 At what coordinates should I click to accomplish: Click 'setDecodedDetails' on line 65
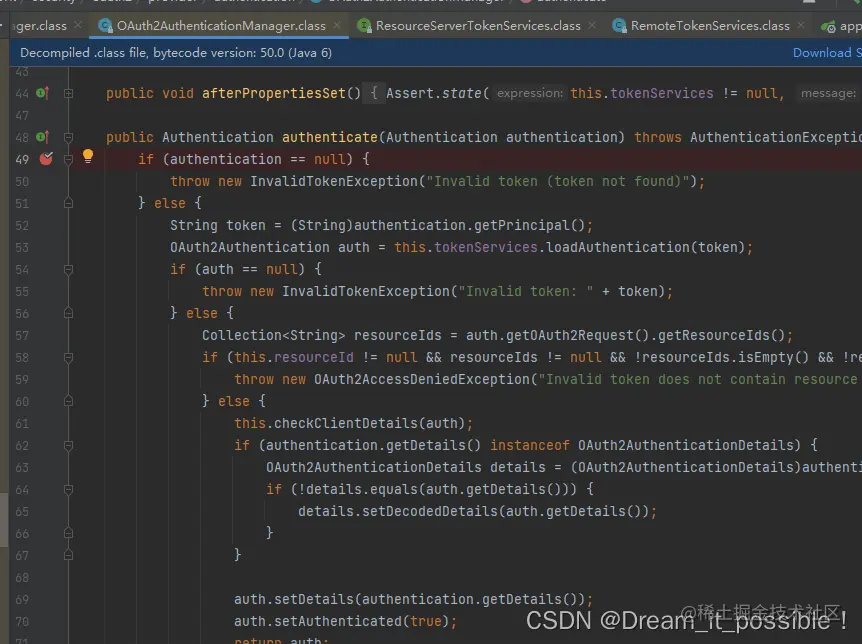[x=429, y=511]
